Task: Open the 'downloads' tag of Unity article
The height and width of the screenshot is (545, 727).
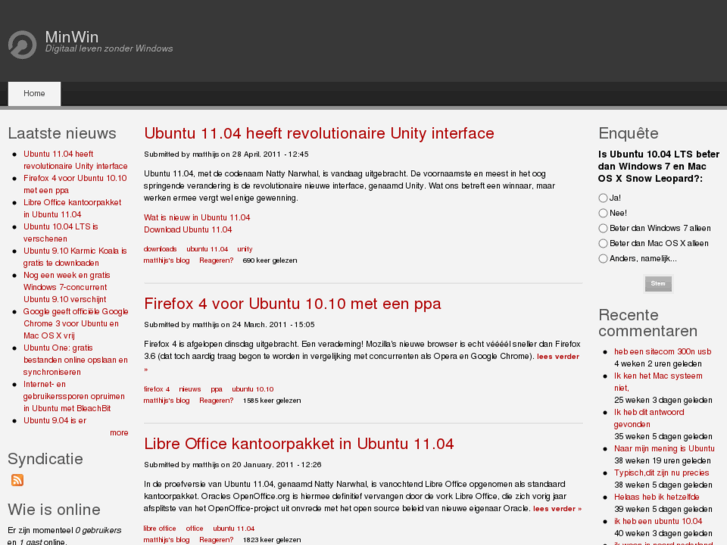Action: point(160,249)
